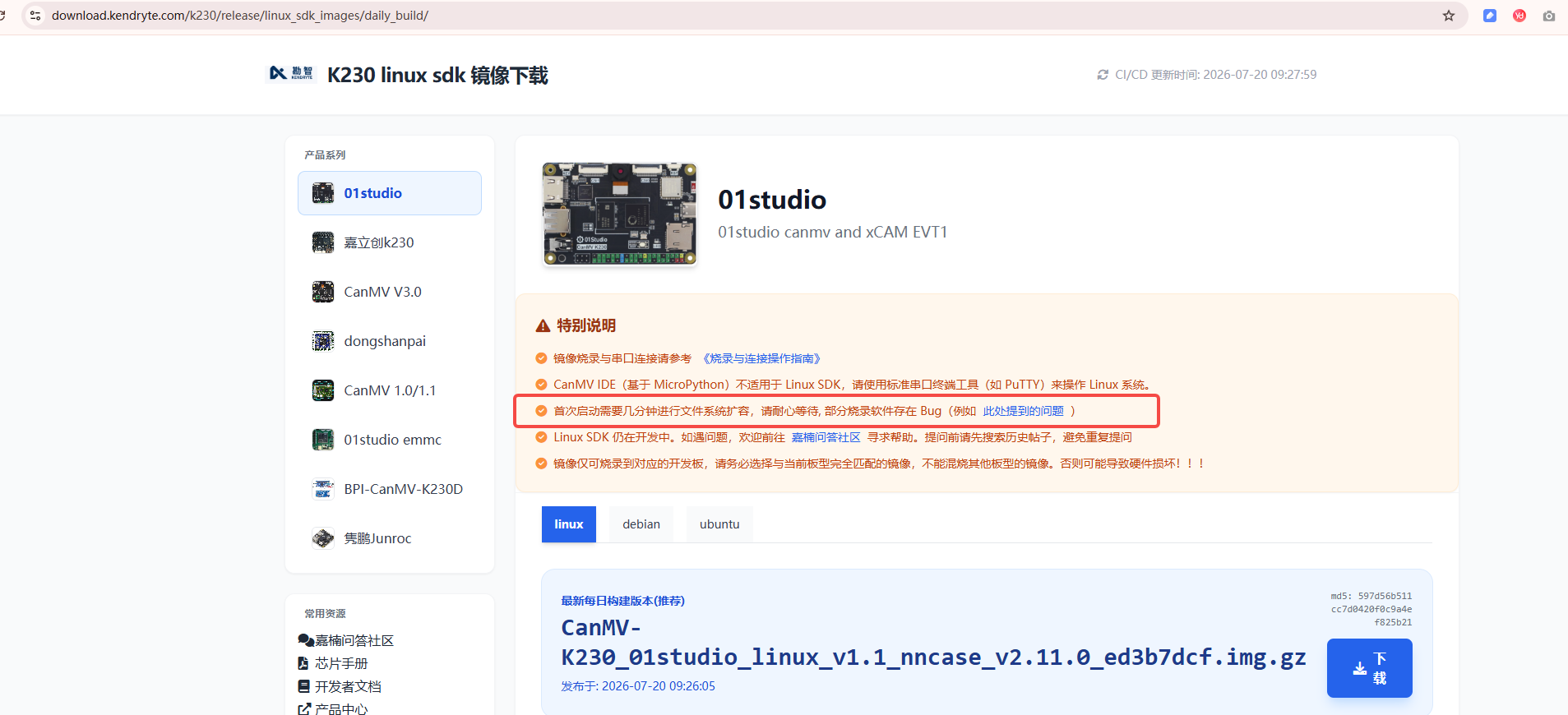Click notice warning about 硬件损坏
The image size is (1568, 715).
tap(879, 464)
